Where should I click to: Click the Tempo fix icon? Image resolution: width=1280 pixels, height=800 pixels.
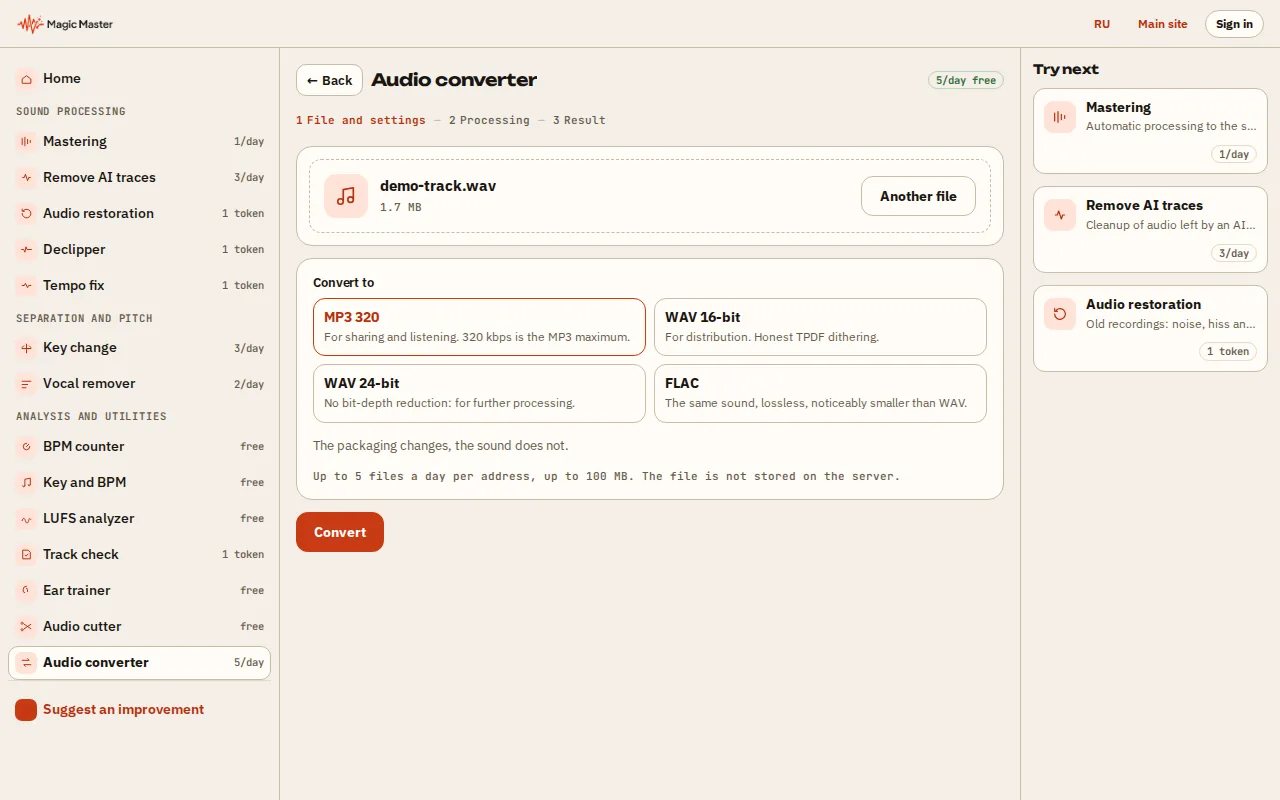26,286
